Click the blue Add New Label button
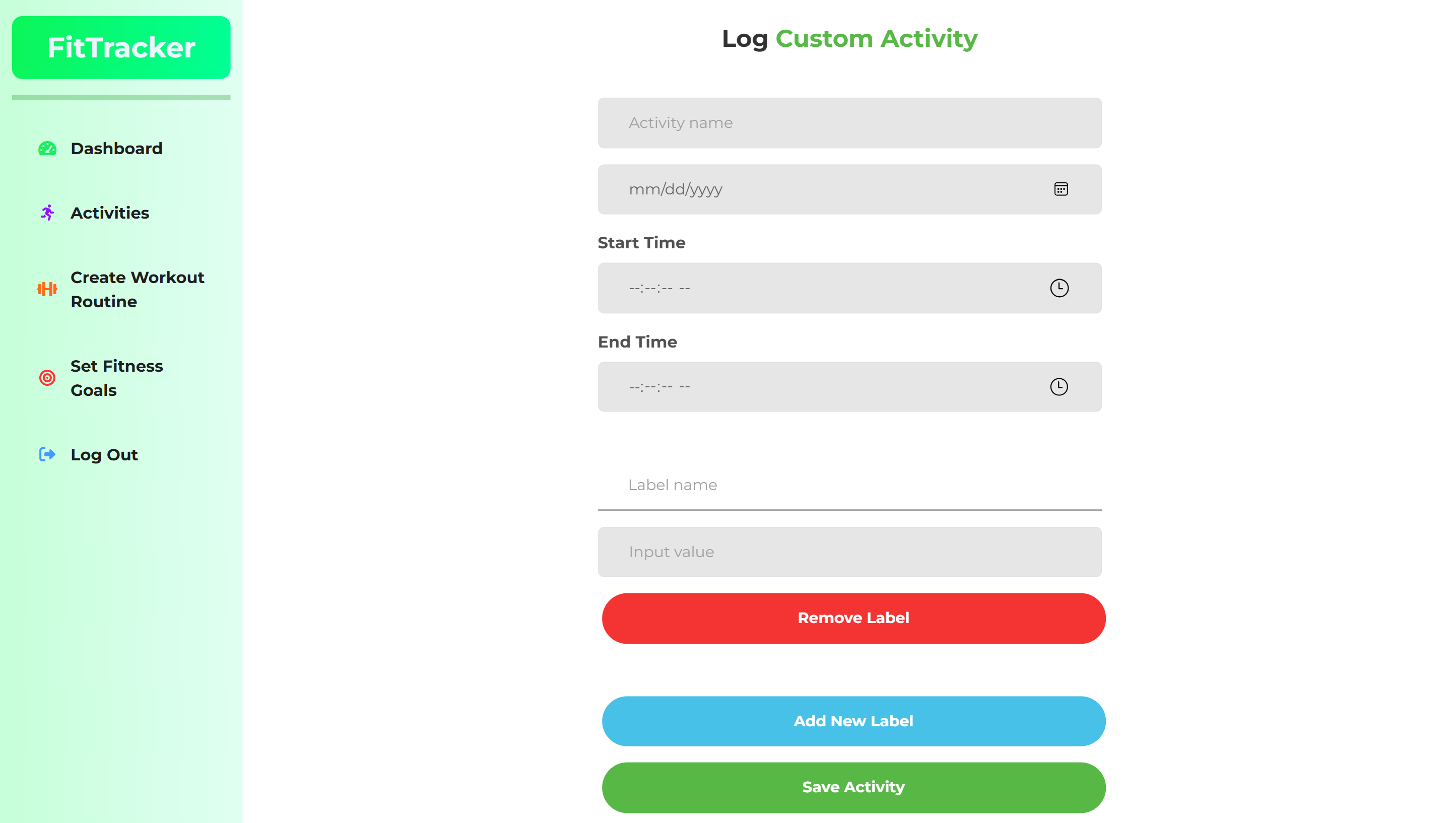Viewport: 1456px width, 823px height. click(853, 721)
